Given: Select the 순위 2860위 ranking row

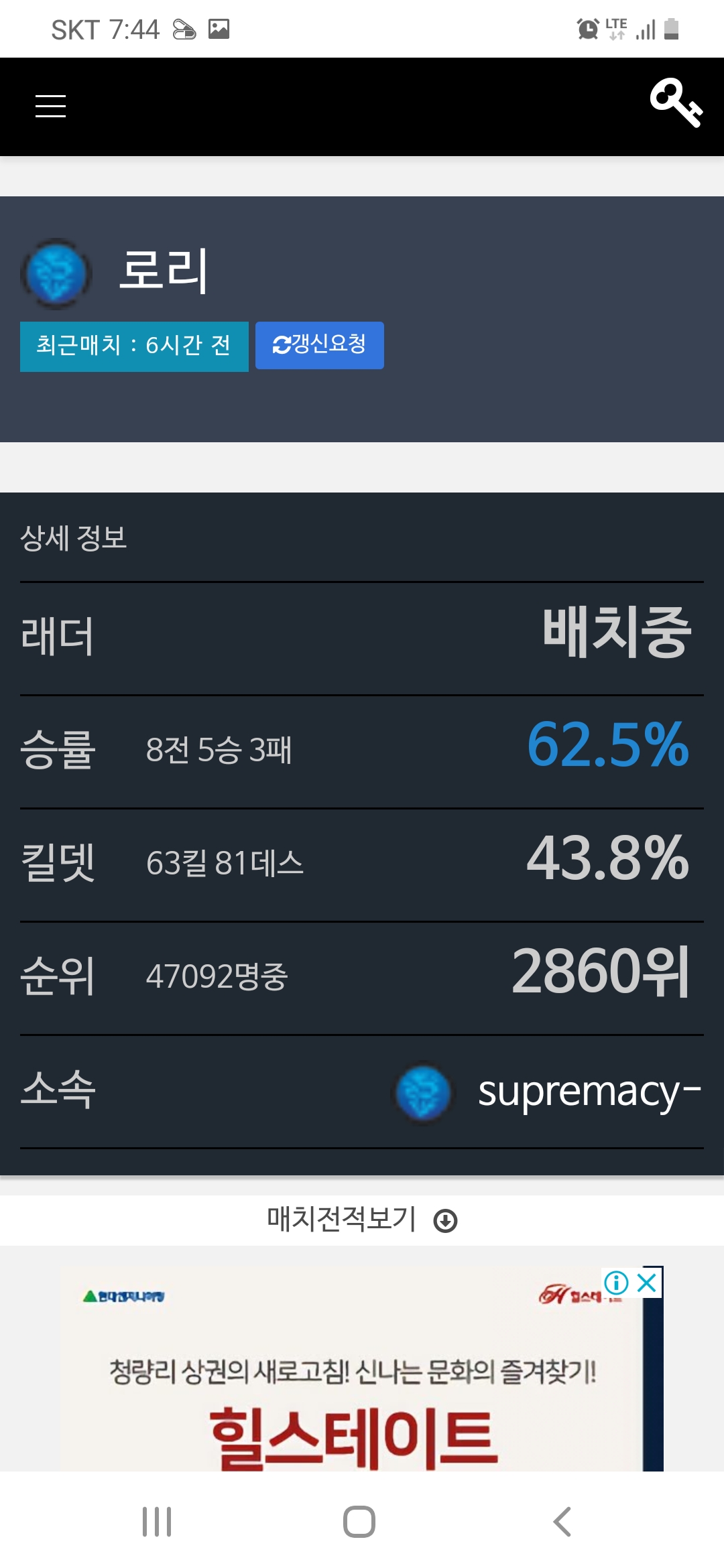Looking at the screenshot, I should [362, 978].
